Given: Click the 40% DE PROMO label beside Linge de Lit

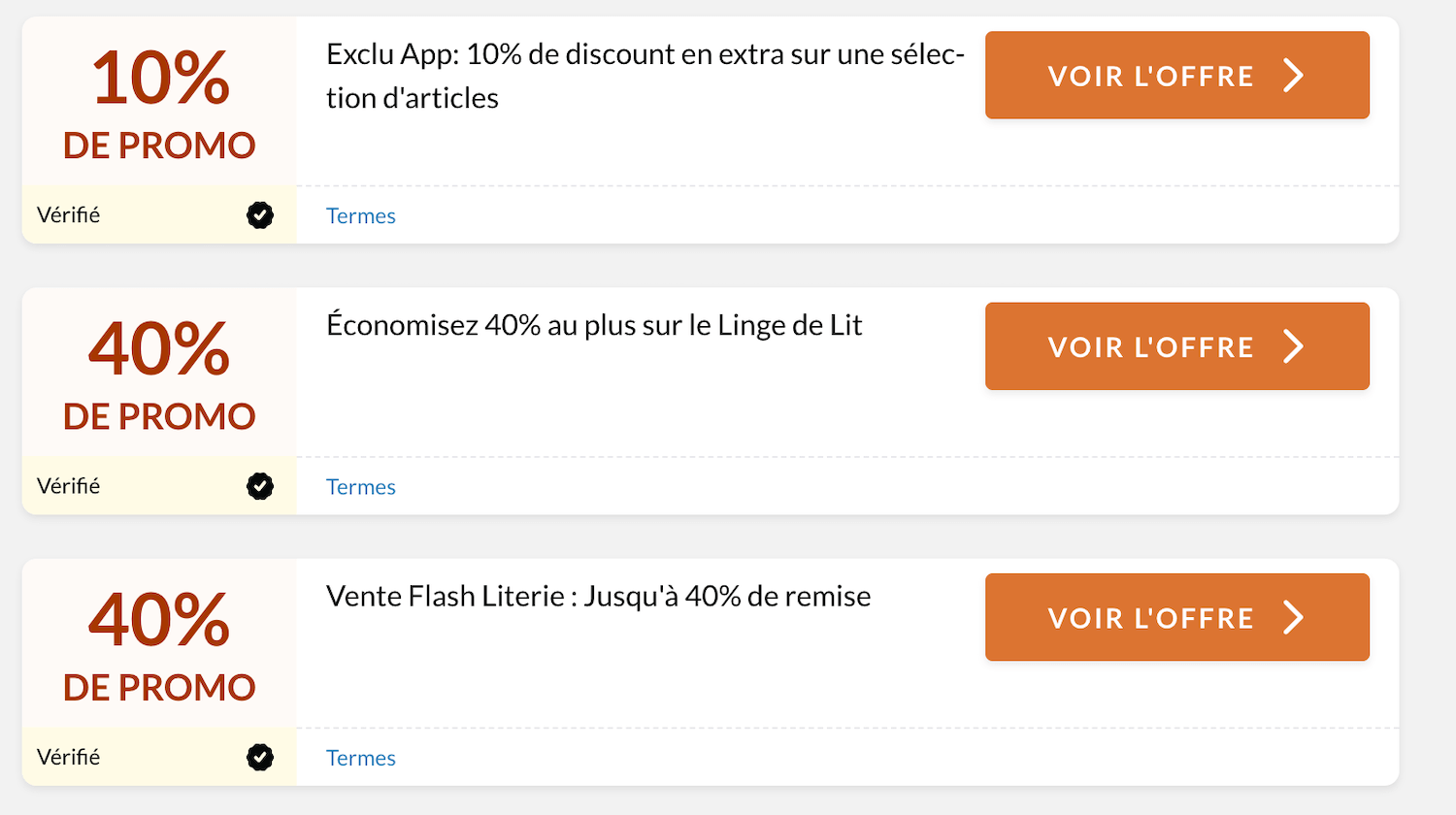Looking at the screenshot, I should click(x=159, y=375).
